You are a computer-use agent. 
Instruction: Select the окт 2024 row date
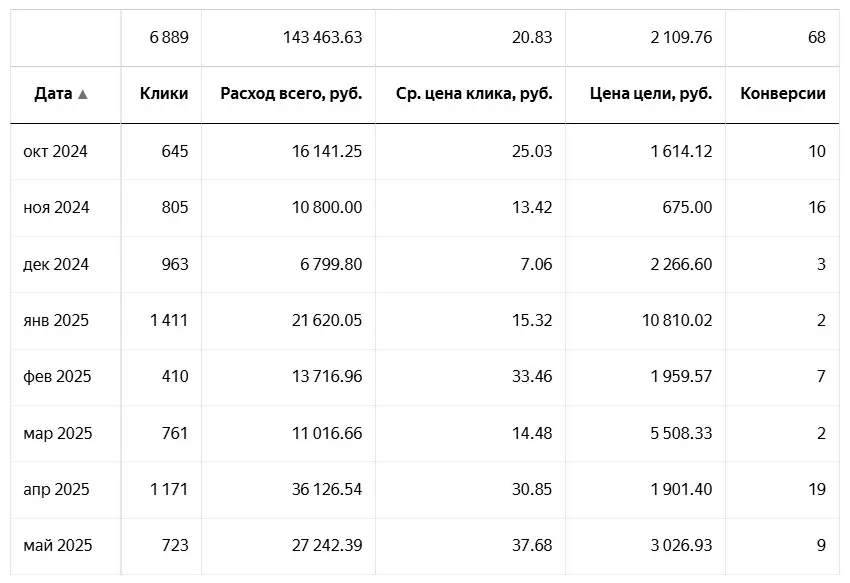pos(55,152)
